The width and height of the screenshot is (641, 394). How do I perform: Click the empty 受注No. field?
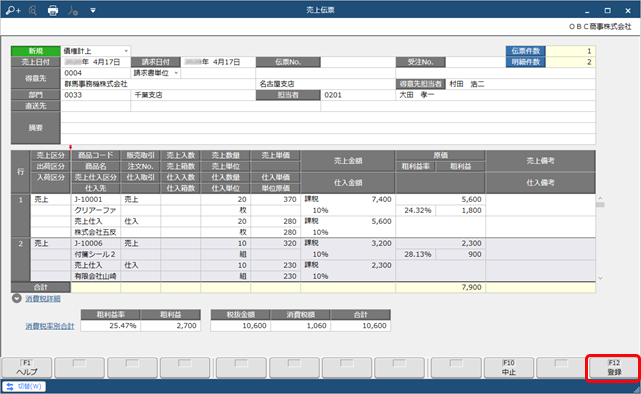pyautogui.click(x=475, y=62)
